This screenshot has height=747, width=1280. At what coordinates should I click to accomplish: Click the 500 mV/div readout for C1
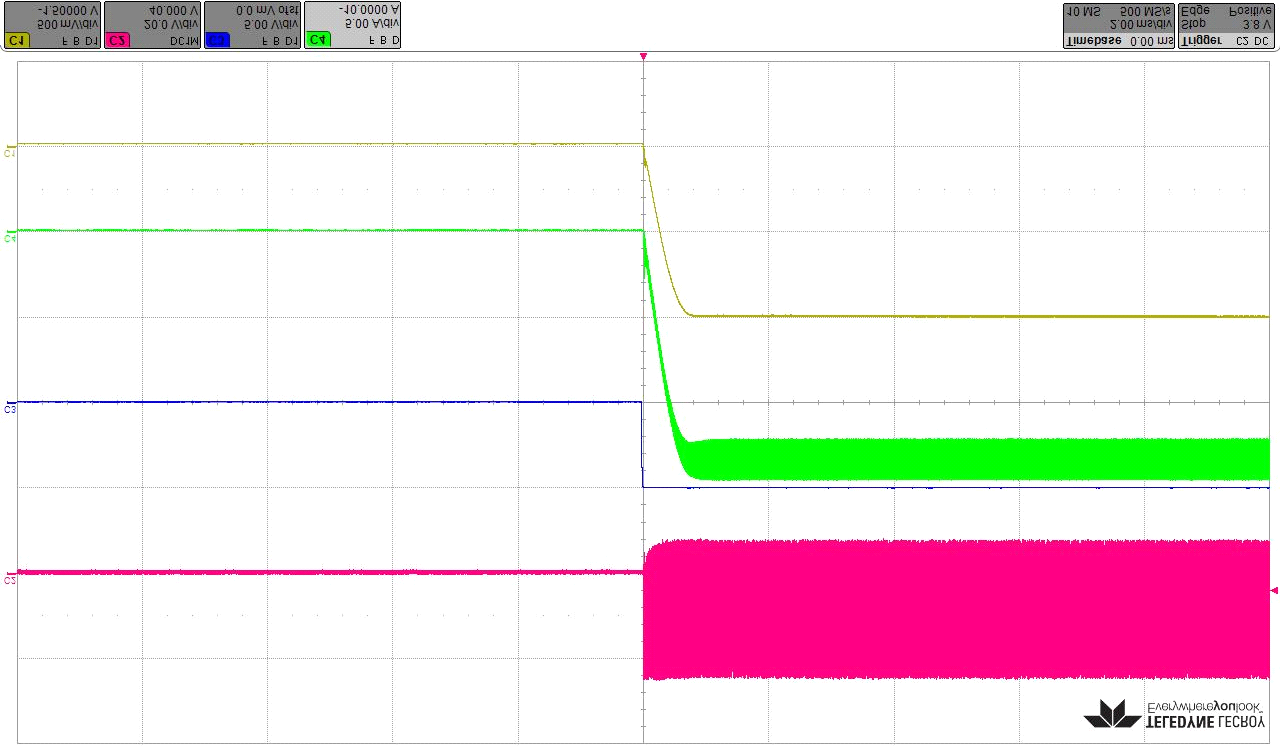click(68, 24)
